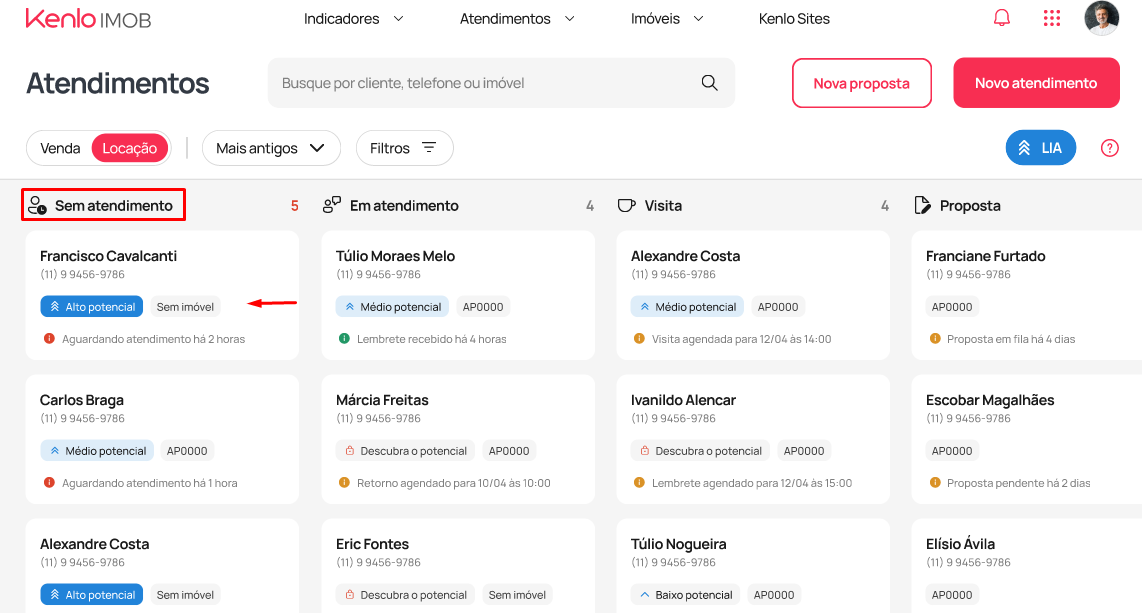The image size is (1142, 613).
Task: Expand the Imóveis menu chevron
Action: 698,19
